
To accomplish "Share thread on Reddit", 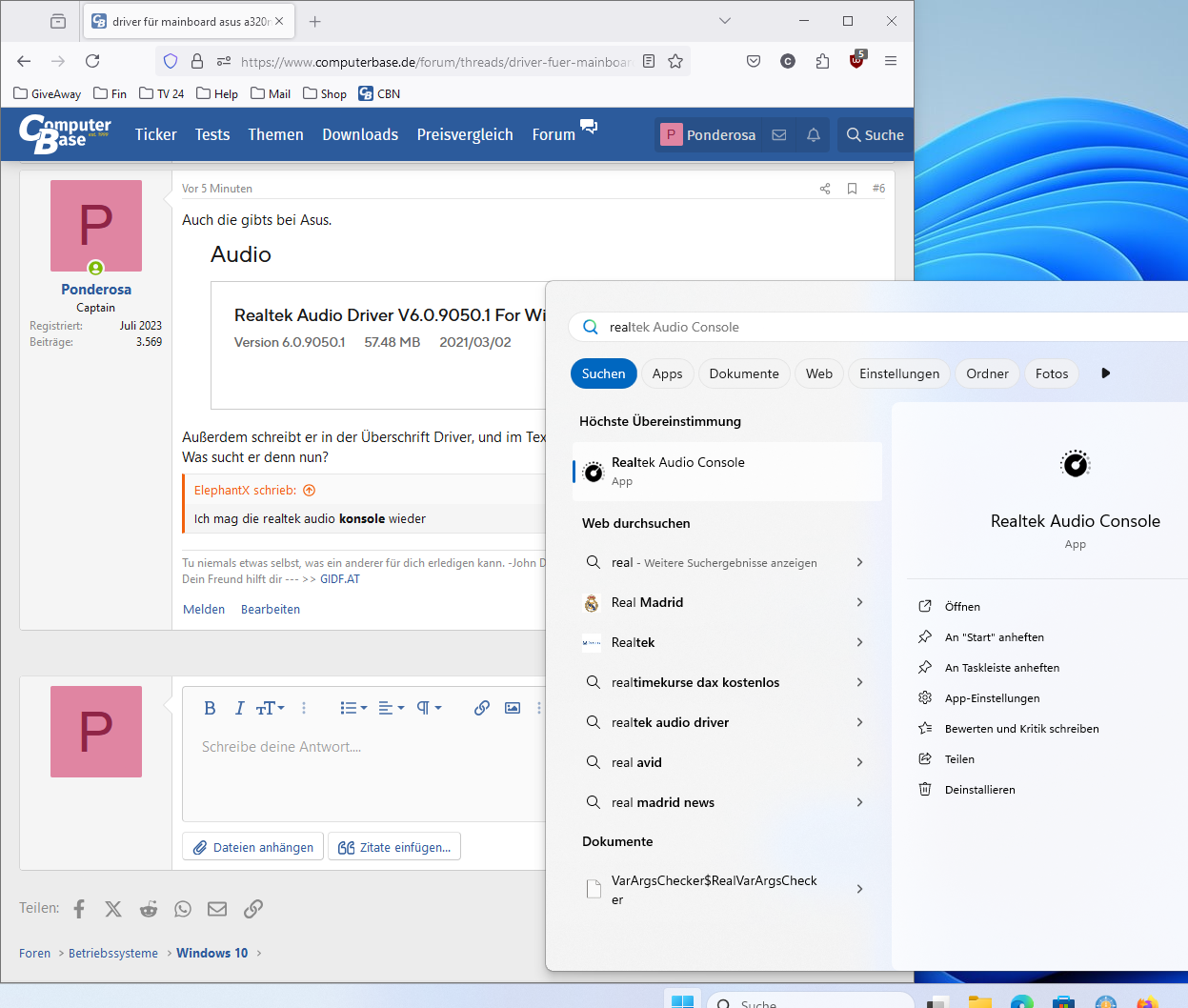I will [x=149, y=909].
